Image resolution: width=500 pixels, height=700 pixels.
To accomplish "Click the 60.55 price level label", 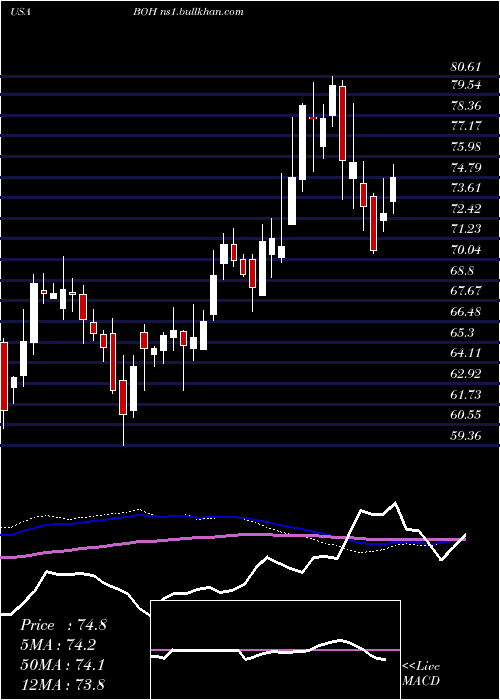I will pyautogui.click(x=466, y=415).
